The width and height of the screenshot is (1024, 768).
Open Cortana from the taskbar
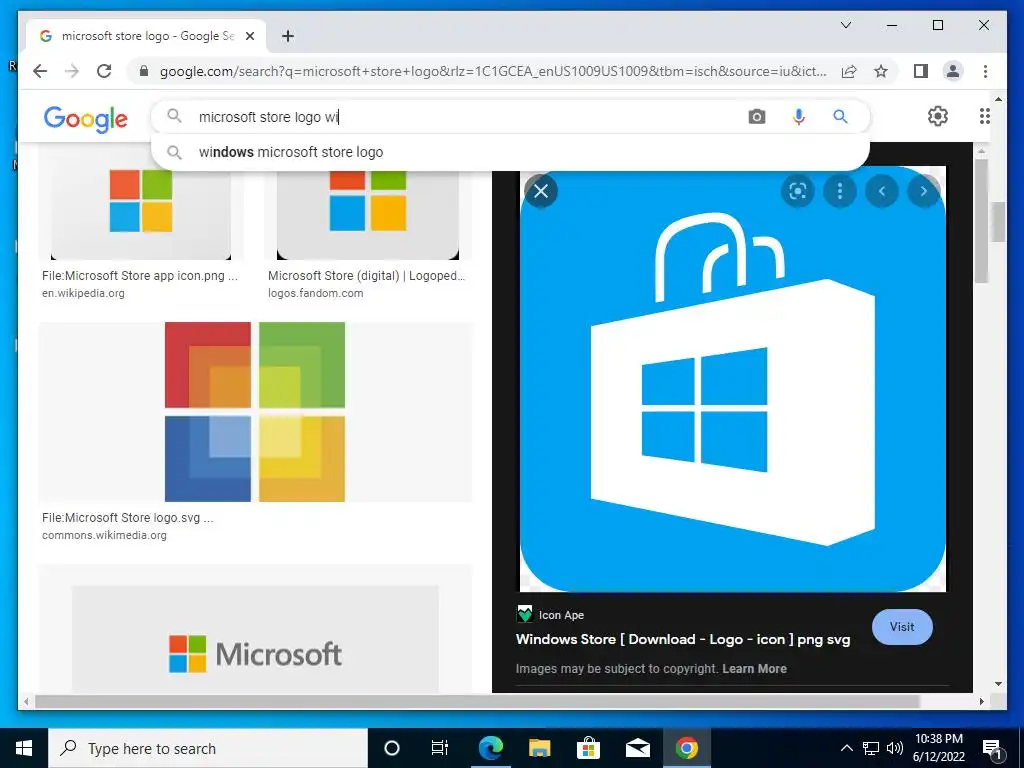tap(391, 748)
